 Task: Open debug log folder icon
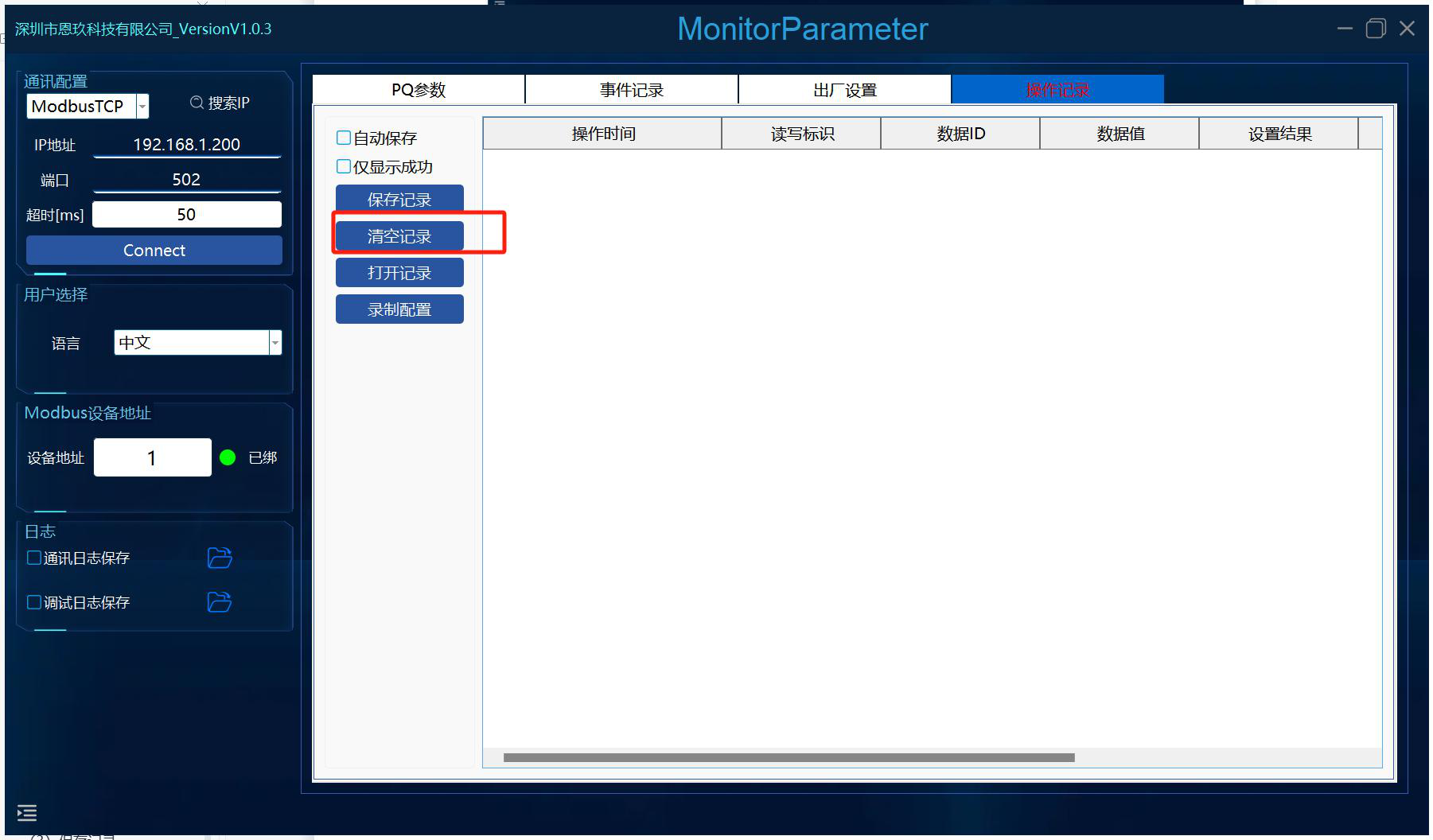tap(220, 602)
